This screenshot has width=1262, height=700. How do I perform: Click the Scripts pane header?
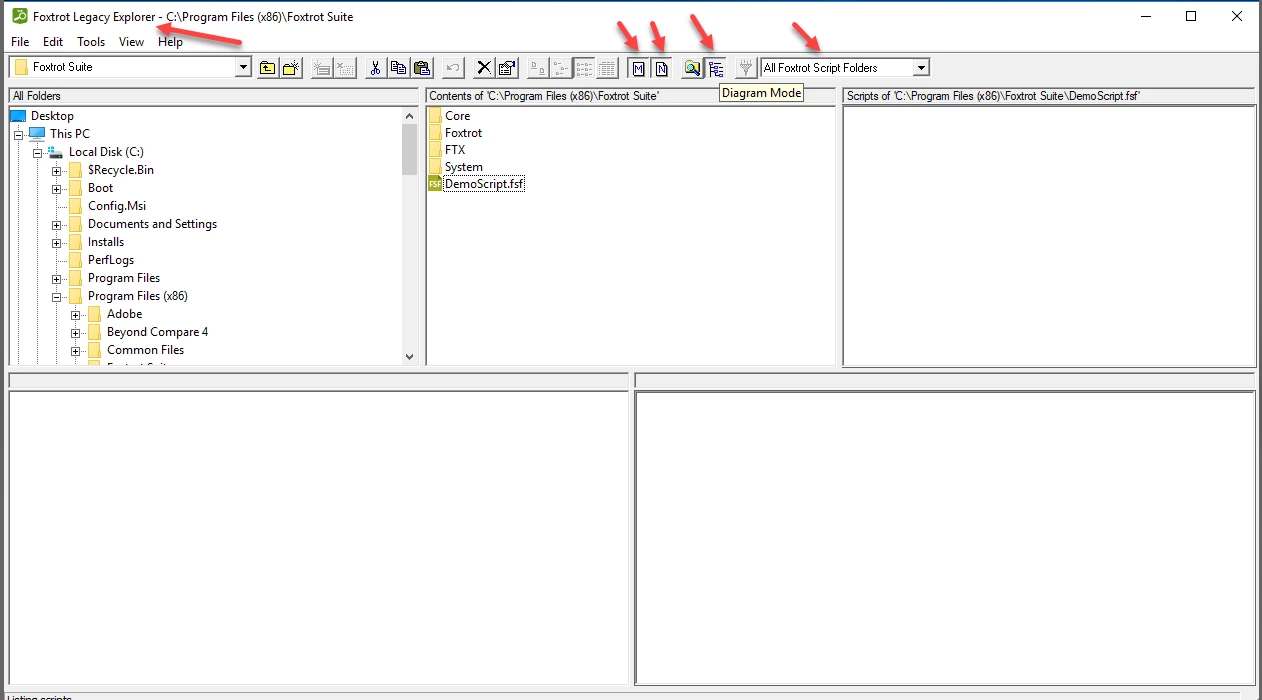coord(1049,96)
